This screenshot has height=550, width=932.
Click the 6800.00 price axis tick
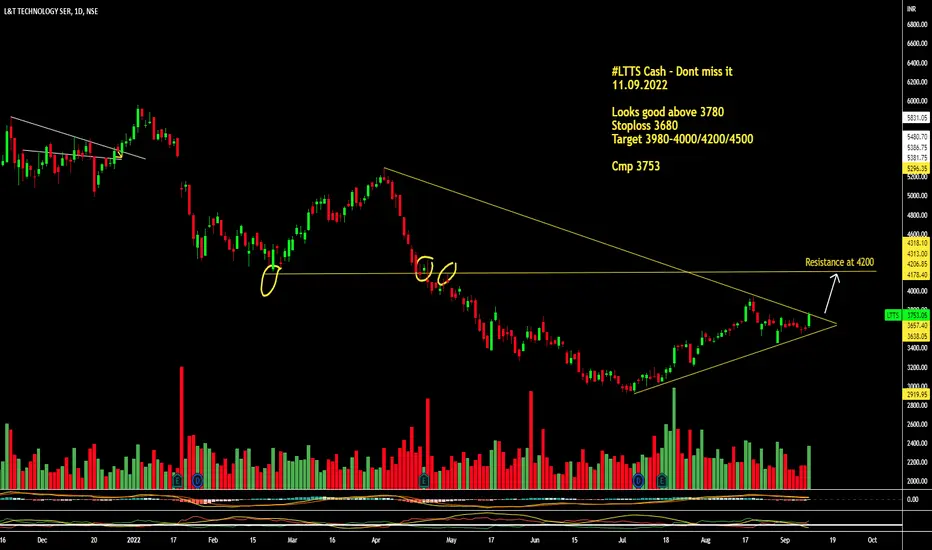[917, 24]
